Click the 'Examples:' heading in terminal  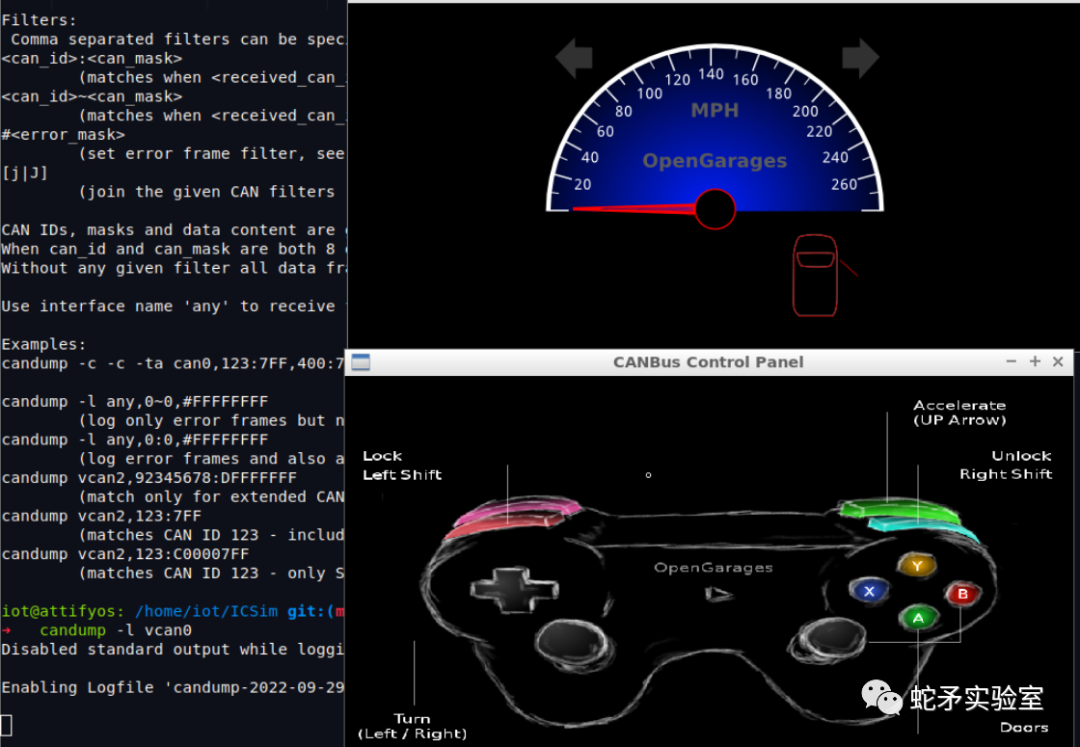(x=43, y=344)
